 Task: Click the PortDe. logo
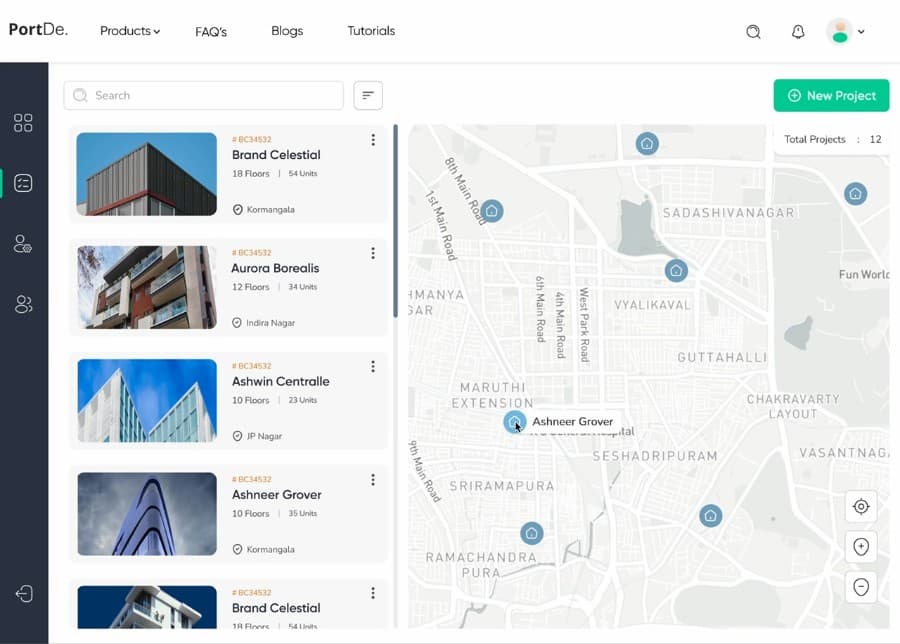38,29
